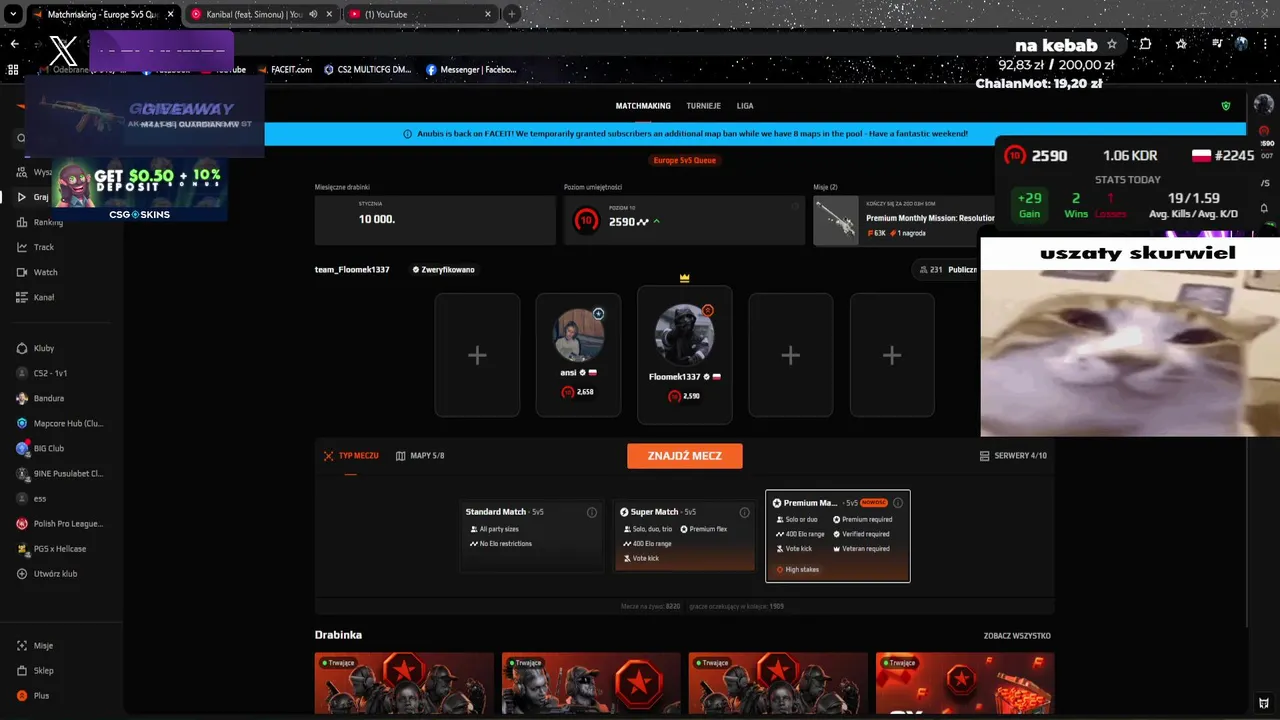Viewport: 1280px width, 720px height.
Task: Select the Standard Match type card
Action: point(532,536)
